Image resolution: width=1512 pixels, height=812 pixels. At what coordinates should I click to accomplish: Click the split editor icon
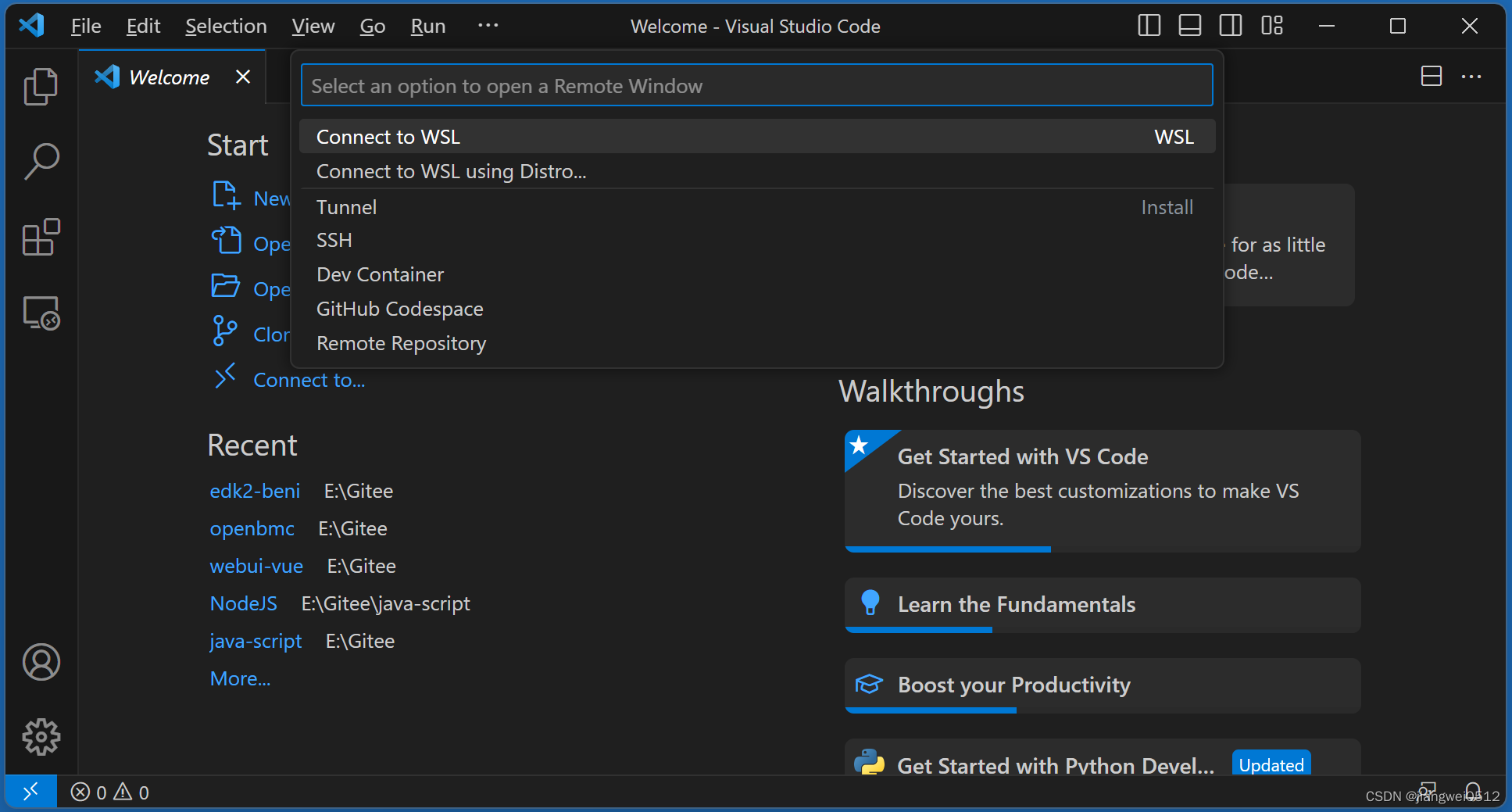(1431, 77)
